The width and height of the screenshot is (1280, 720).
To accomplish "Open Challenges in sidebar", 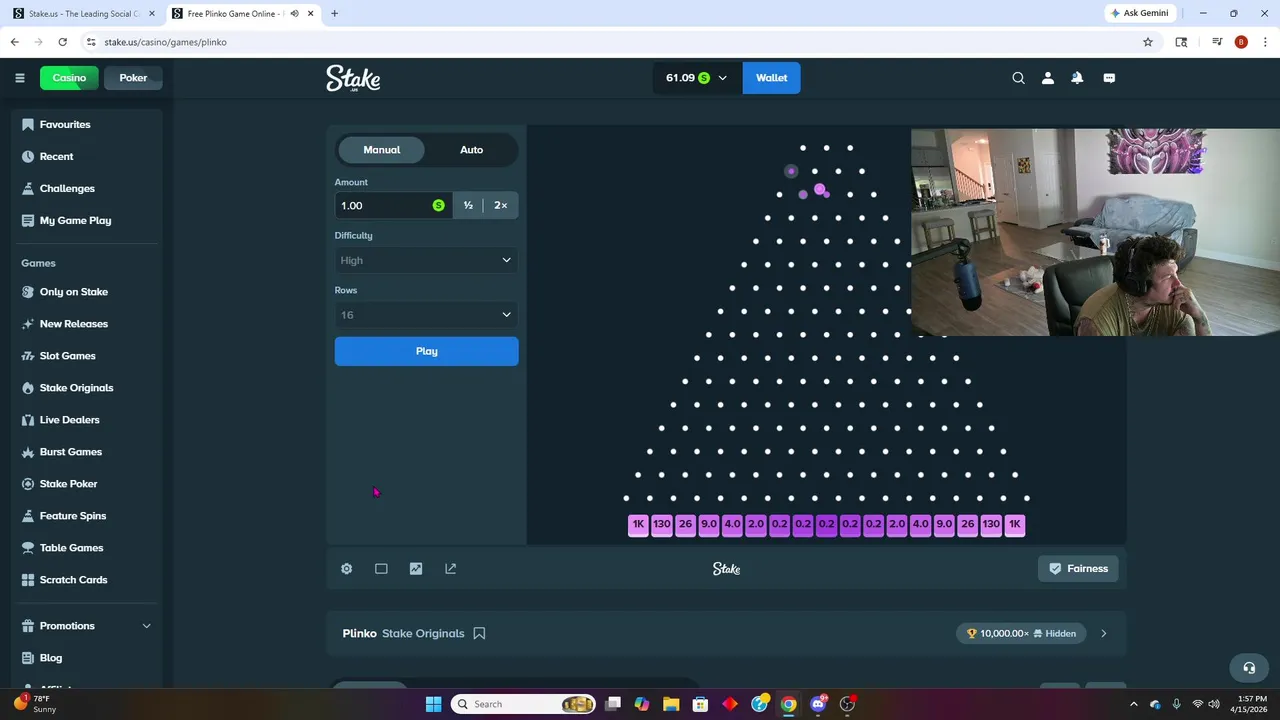I will pos(87,189).
